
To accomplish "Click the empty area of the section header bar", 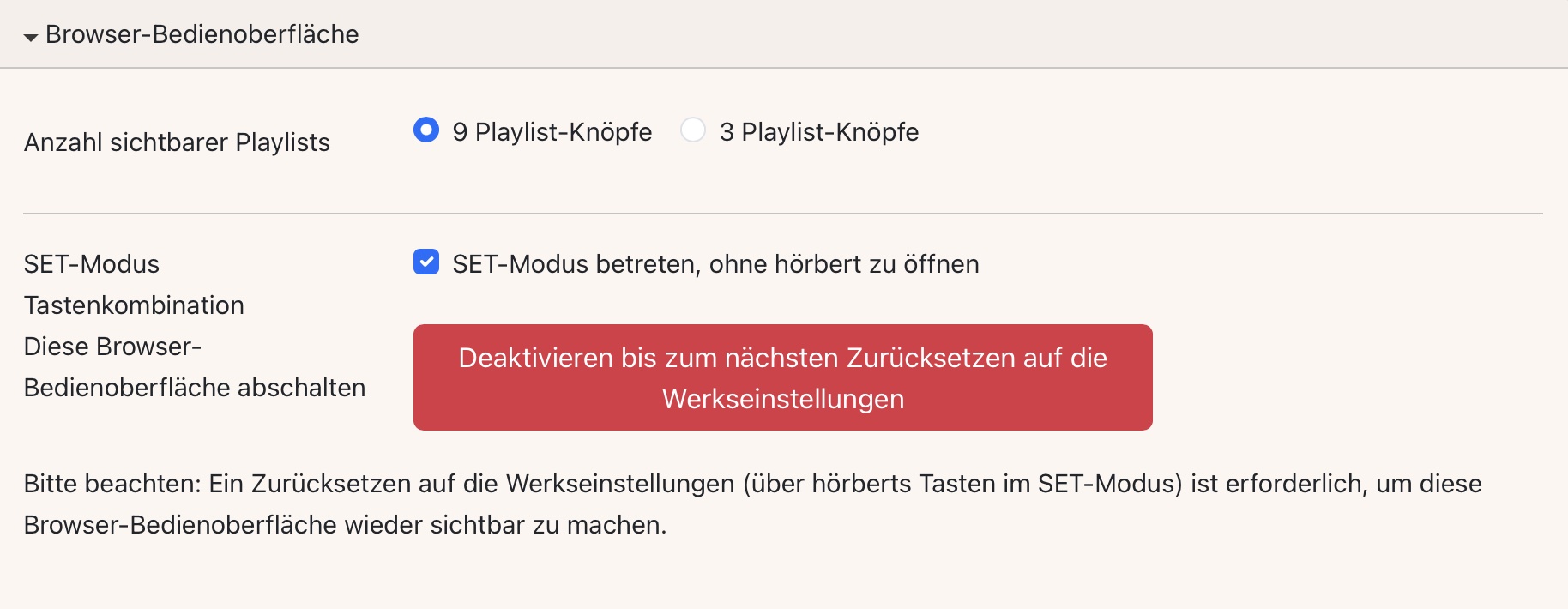I will click(944, 34).
